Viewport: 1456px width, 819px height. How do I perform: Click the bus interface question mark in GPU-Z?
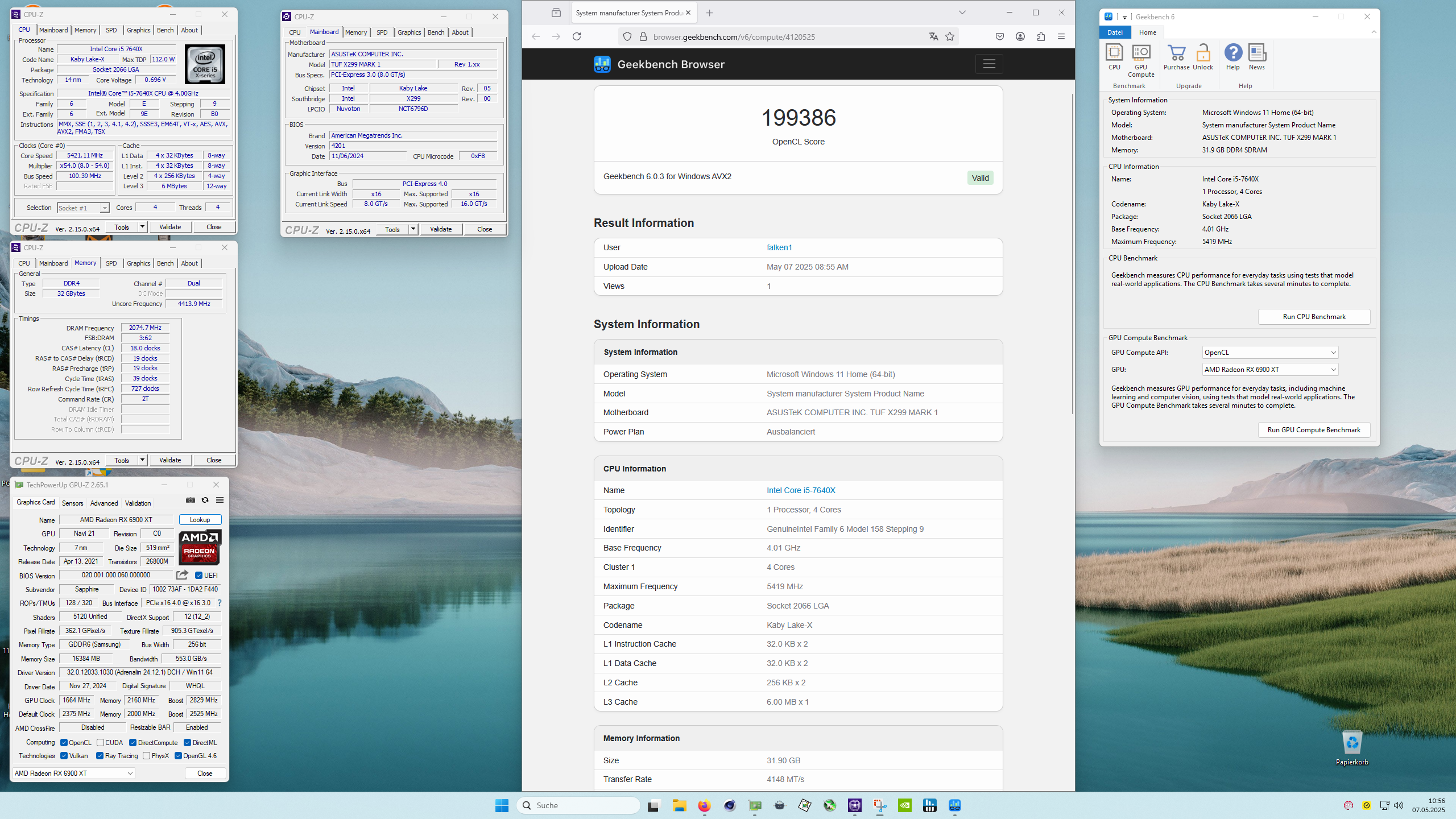[x=219, y=603]
